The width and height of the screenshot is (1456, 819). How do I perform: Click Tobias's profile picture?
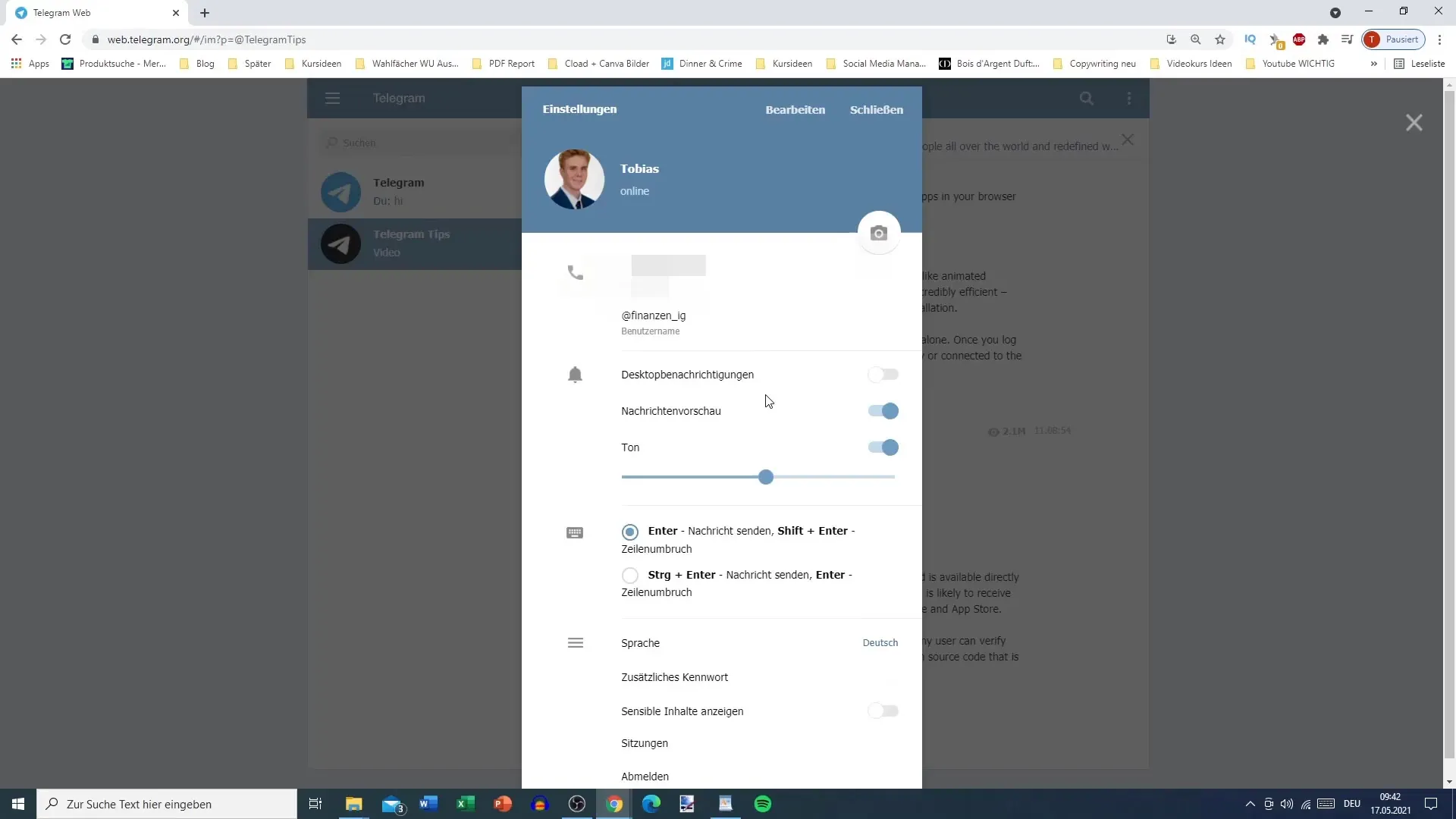coord(574,180)
